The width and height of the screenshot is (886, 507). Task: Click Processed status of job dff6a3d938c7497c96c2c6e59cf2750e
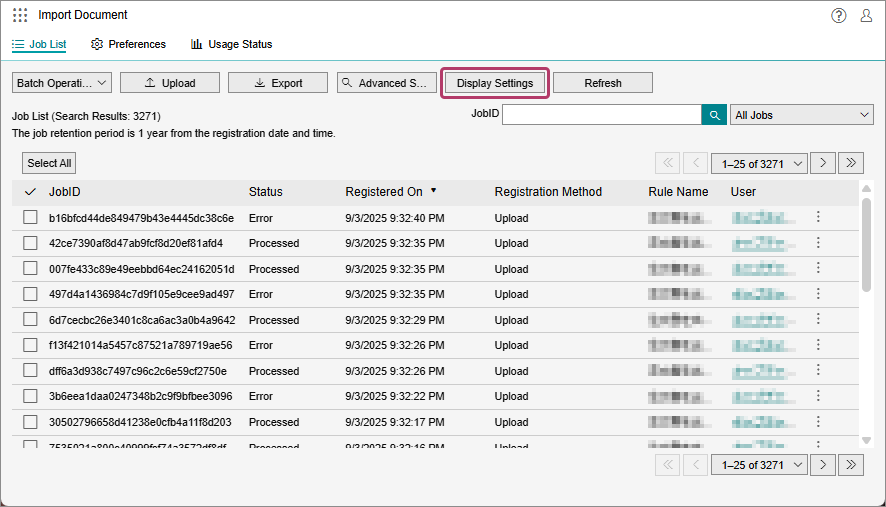click(274, 371)
